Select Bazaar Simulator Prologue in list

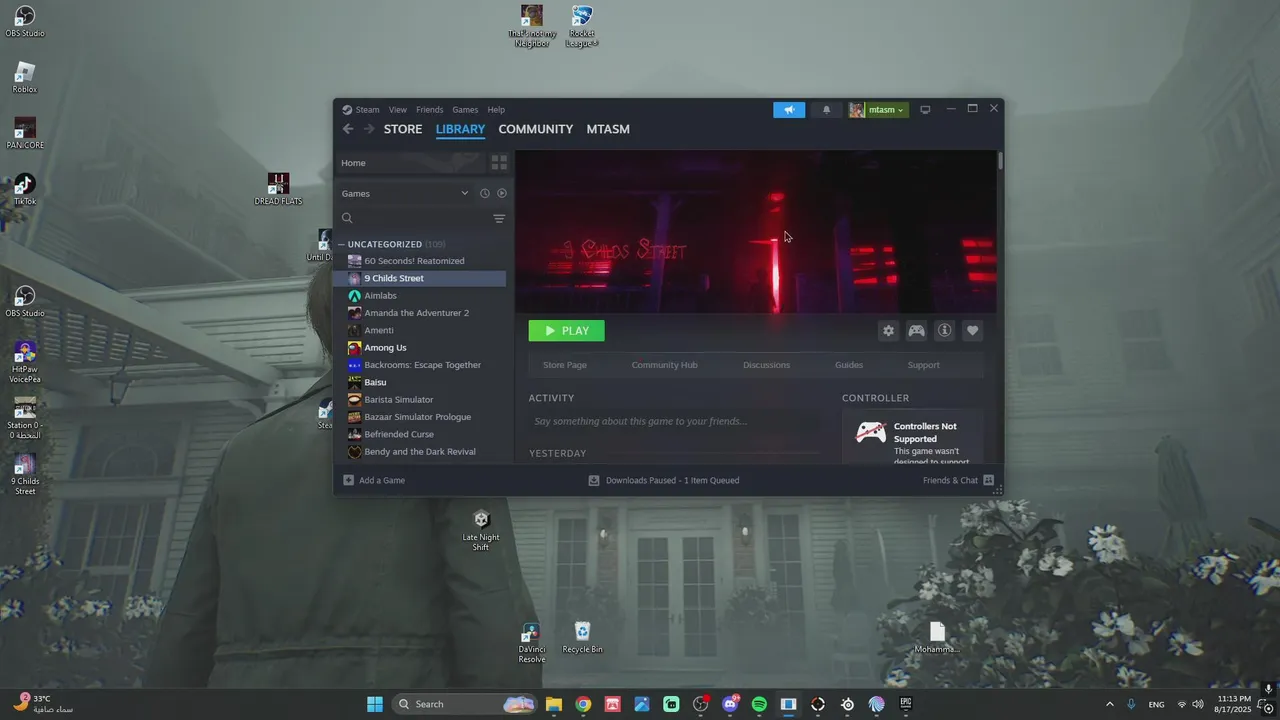420,417
